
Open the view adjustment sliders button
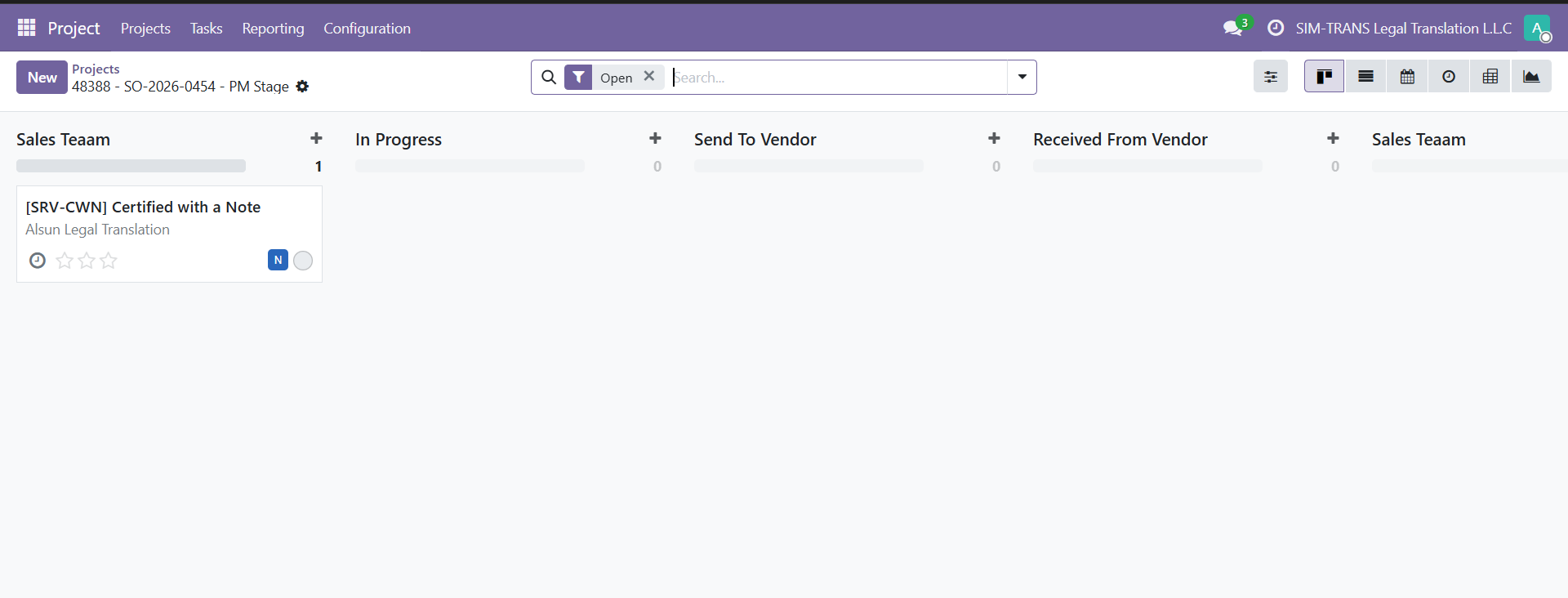click(x=1271, y=77)
